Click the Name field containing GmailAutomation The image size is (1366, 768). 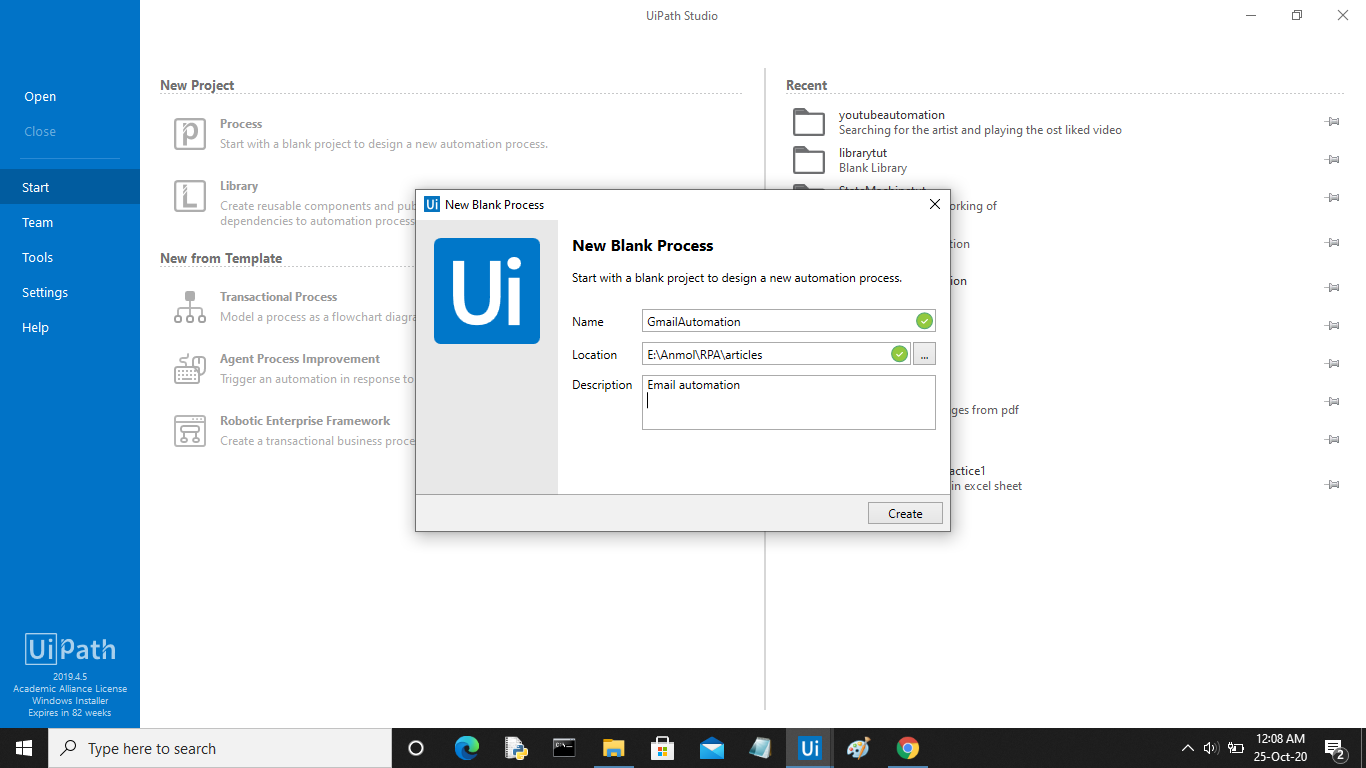778,321
